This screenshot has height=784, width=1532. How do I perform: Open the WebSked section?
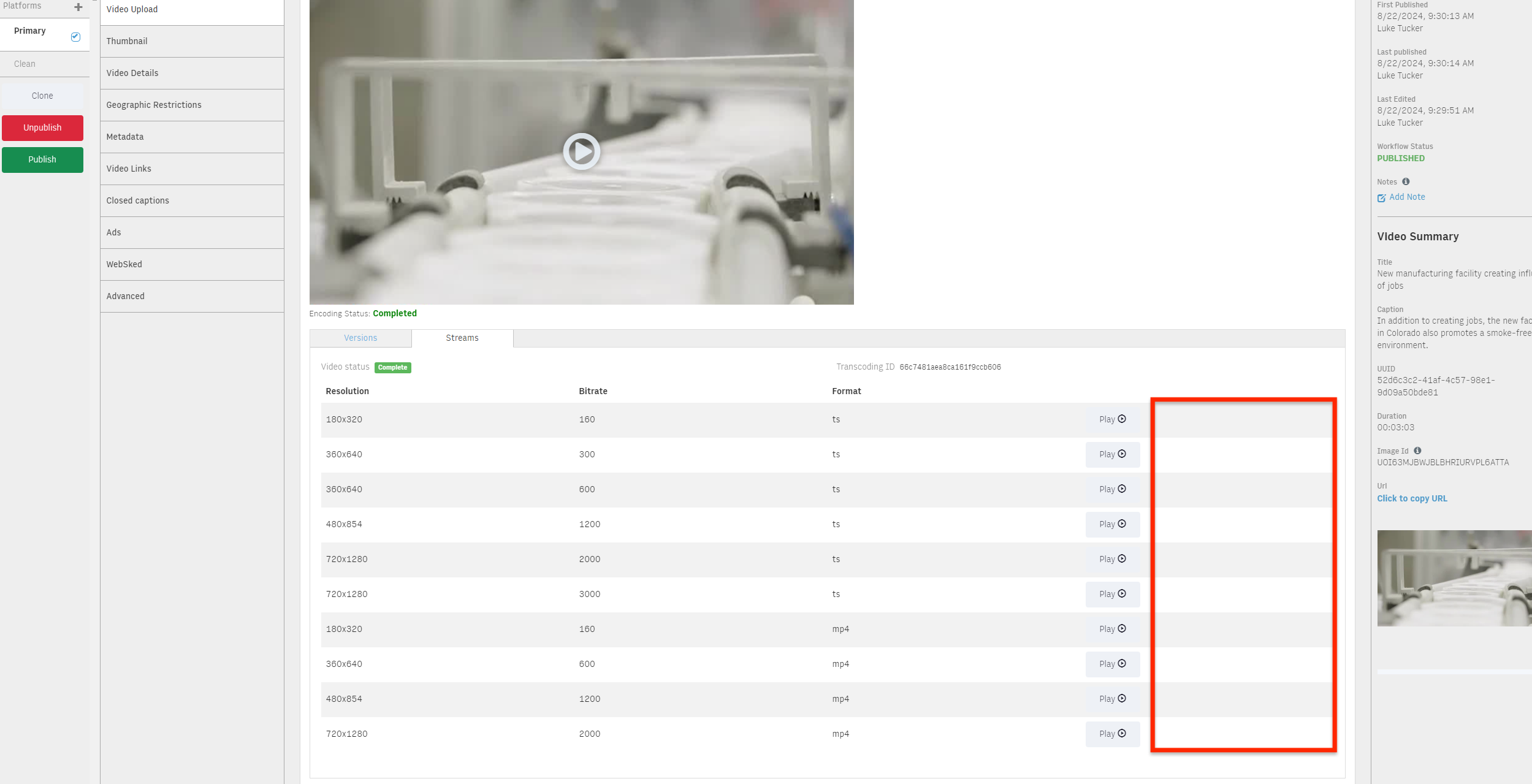192,264
